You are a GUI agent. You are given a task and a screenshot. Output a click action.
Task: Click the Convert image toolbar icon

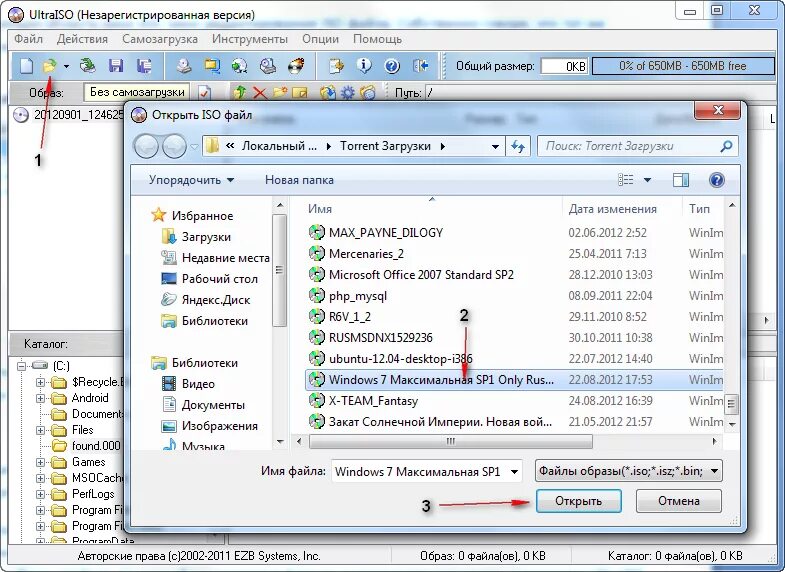click(x=240, y=66)
